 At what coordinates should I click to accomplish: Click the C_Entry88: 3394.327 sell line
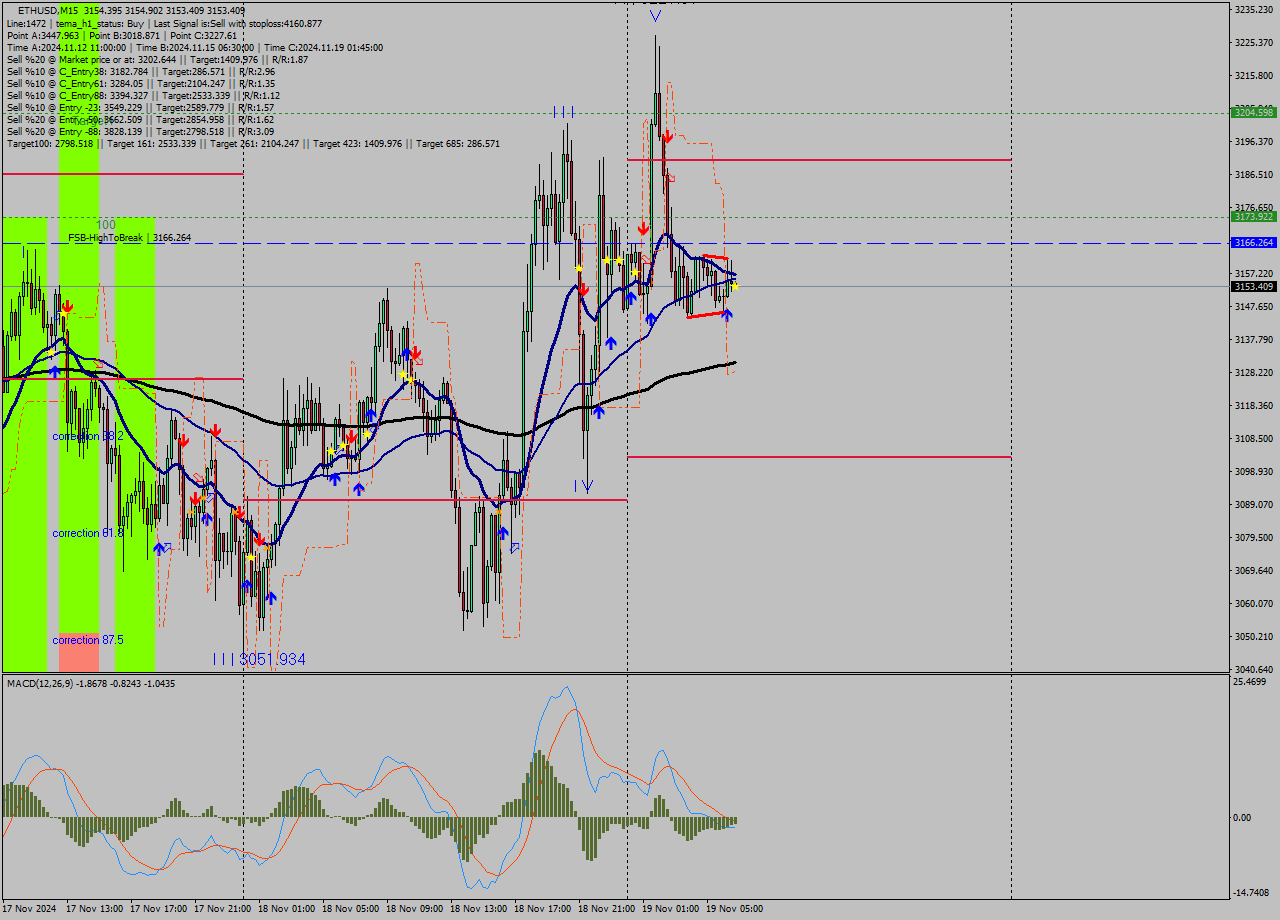coord(143,95)
